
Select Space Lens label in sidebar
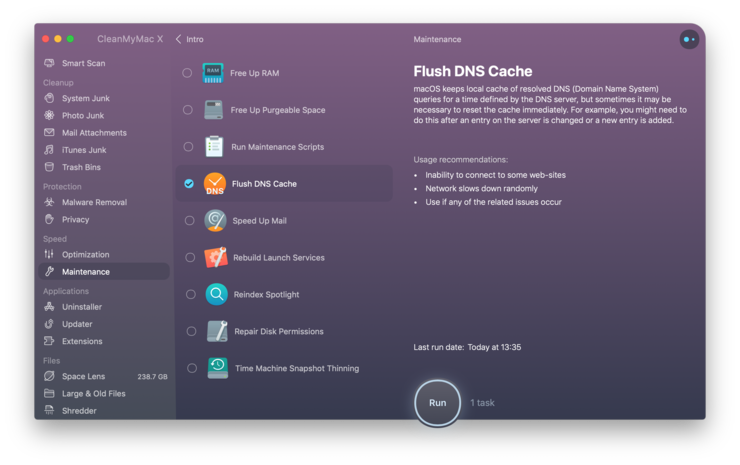(x=84, y=376)
